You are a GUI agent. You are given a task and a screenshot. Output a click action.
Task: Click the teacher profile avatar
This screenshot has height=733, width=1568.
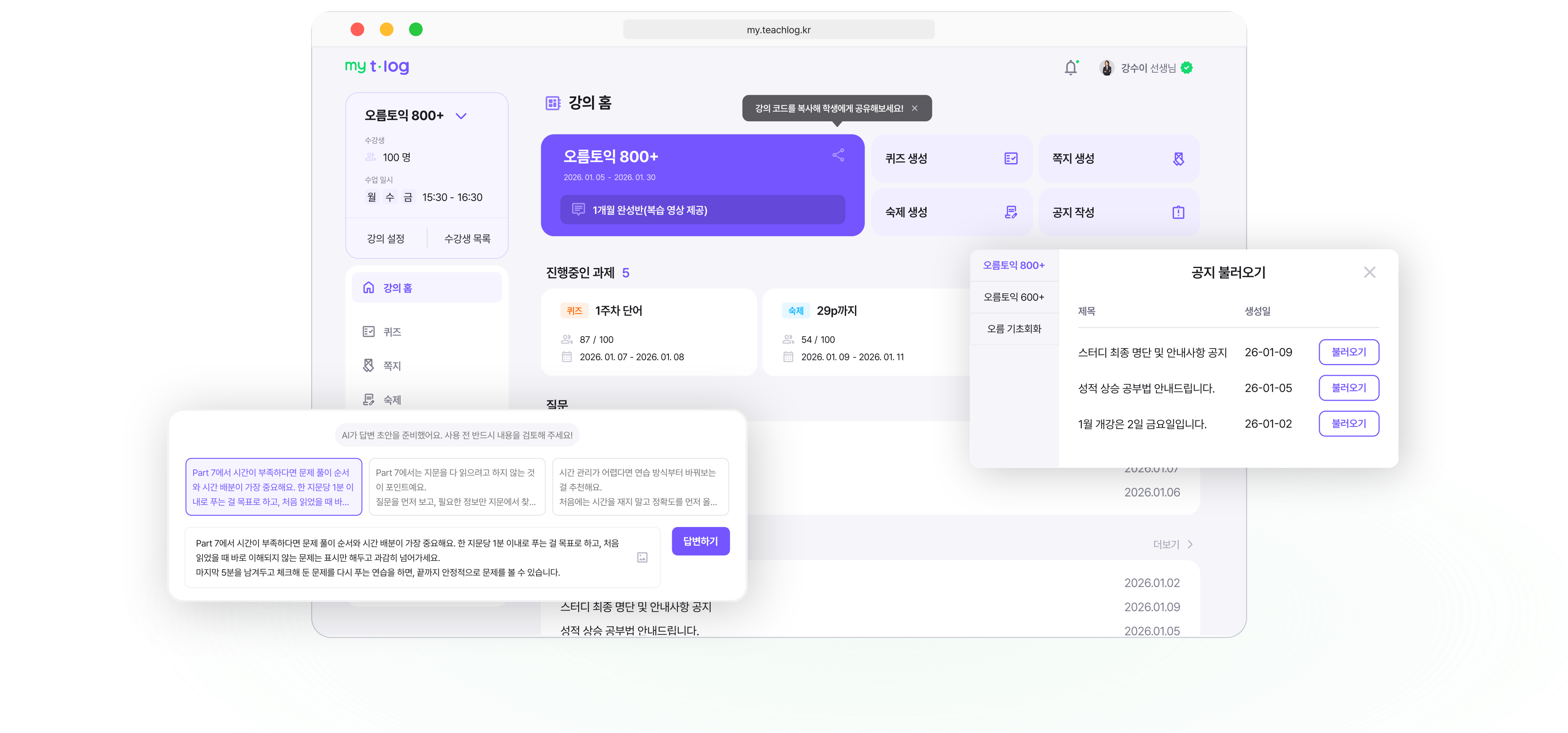(x=1107, y=68)
